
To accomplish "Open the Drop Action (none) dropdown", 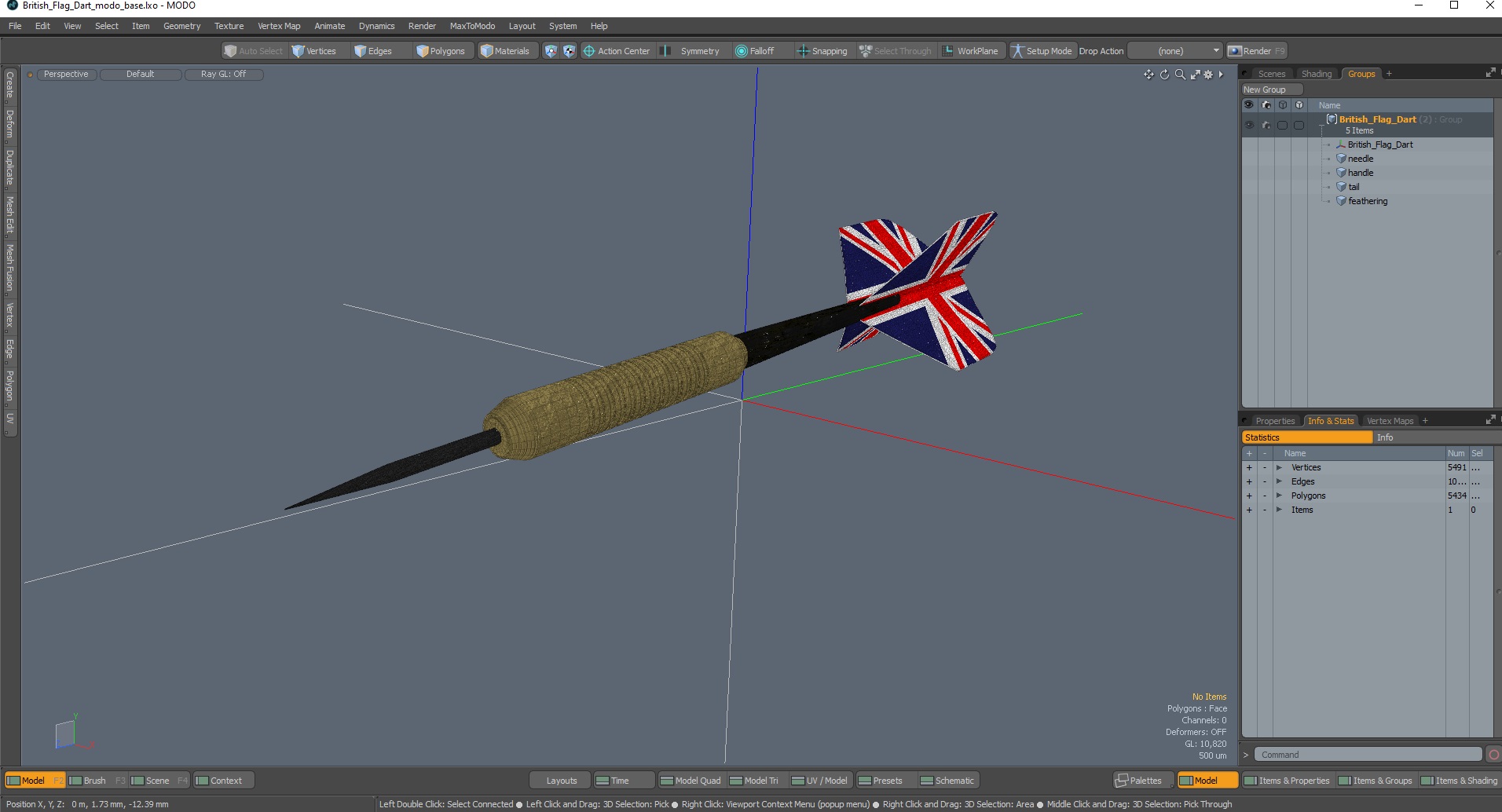I will pyautogui.click(x=1175, y=51).
